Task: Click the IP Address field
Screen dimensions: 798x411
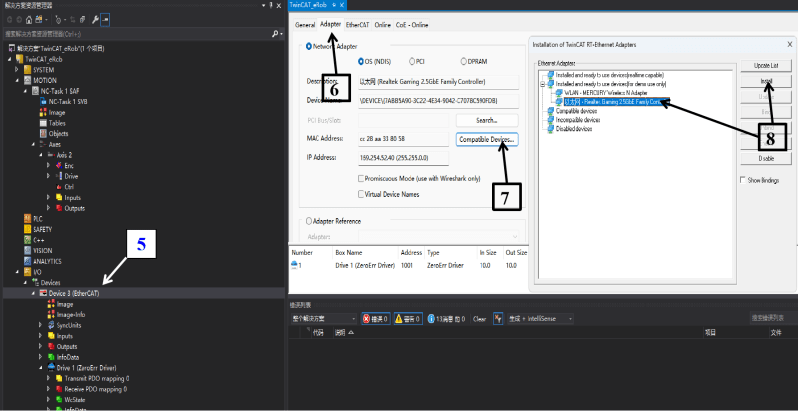Action: (404, 158)
